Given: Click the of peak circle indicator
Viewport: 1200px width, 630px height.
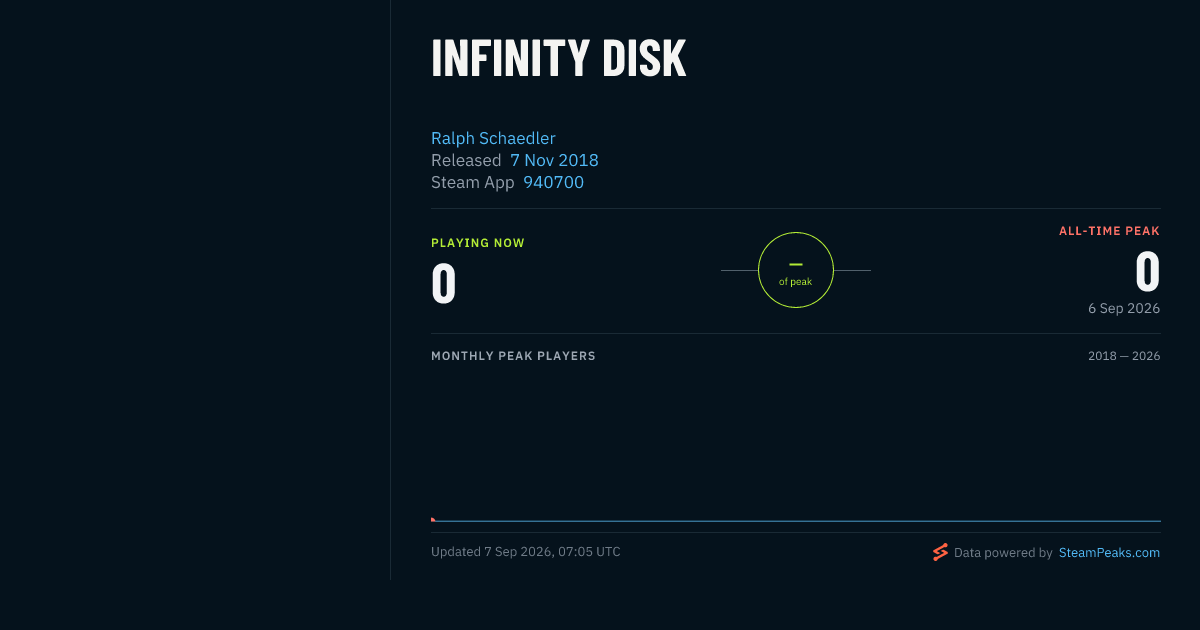Looking at the screenshot, I should 796,270.
